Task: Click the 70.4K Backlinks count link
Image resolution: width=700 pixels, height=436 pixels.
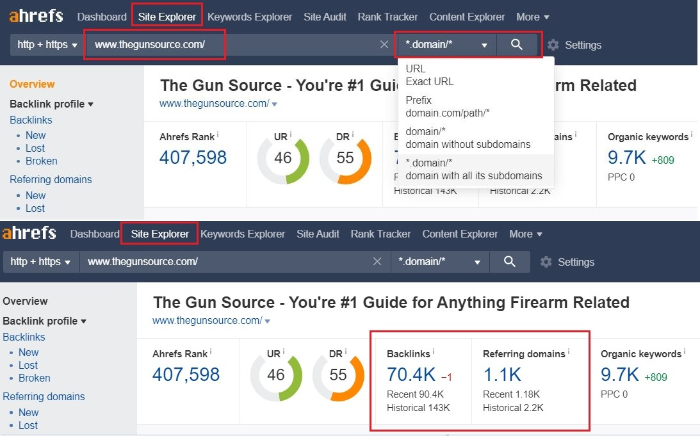Action: [412, 375]
